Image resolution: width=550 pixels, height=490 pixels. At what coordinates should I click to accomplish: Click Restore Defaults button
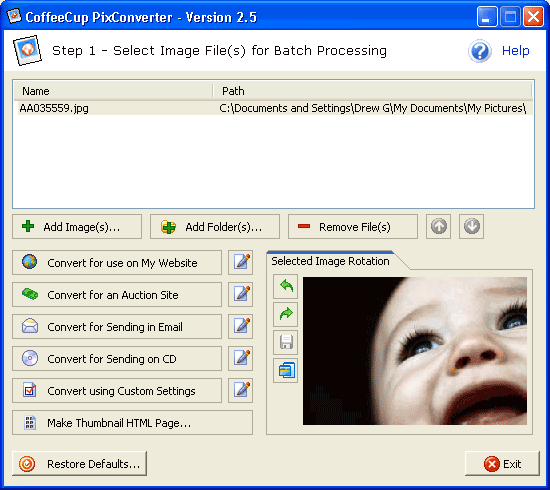coord(80,464)
